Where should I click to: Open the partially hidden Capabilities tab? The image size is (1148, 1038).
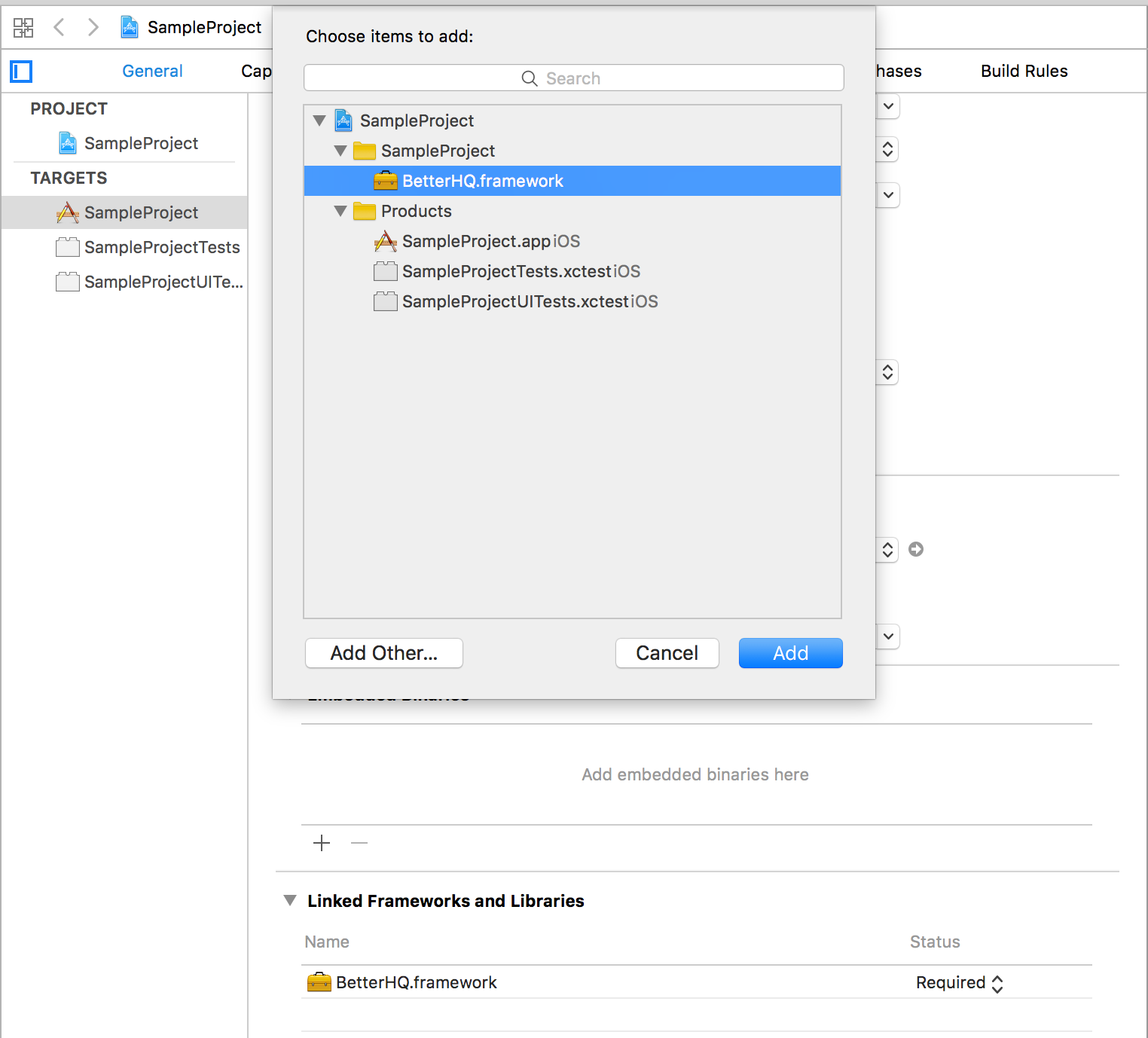click(x=256, y=71)
